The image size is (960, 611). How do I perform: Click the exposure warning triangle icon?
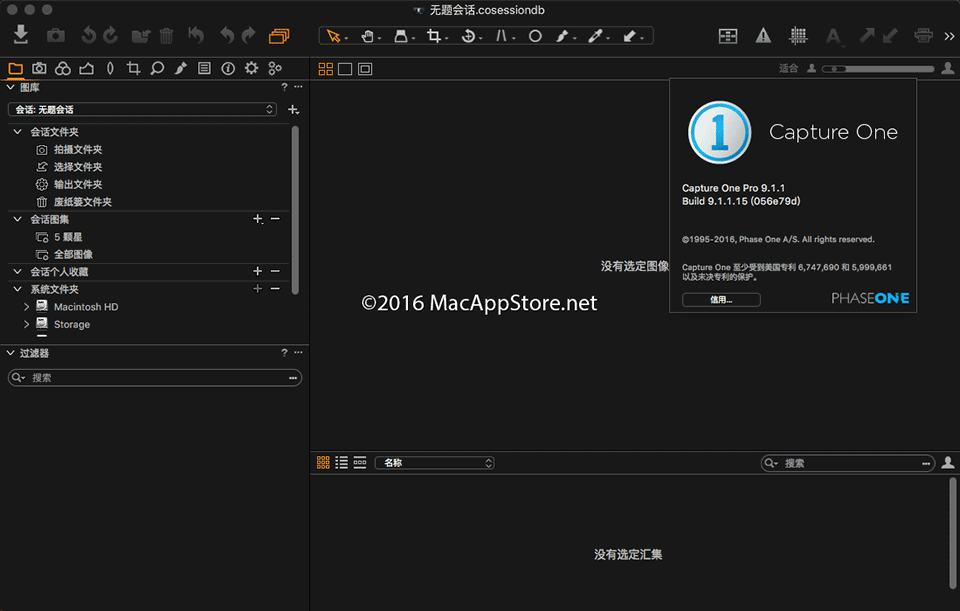pyautogui.click(x=763, y=36)
